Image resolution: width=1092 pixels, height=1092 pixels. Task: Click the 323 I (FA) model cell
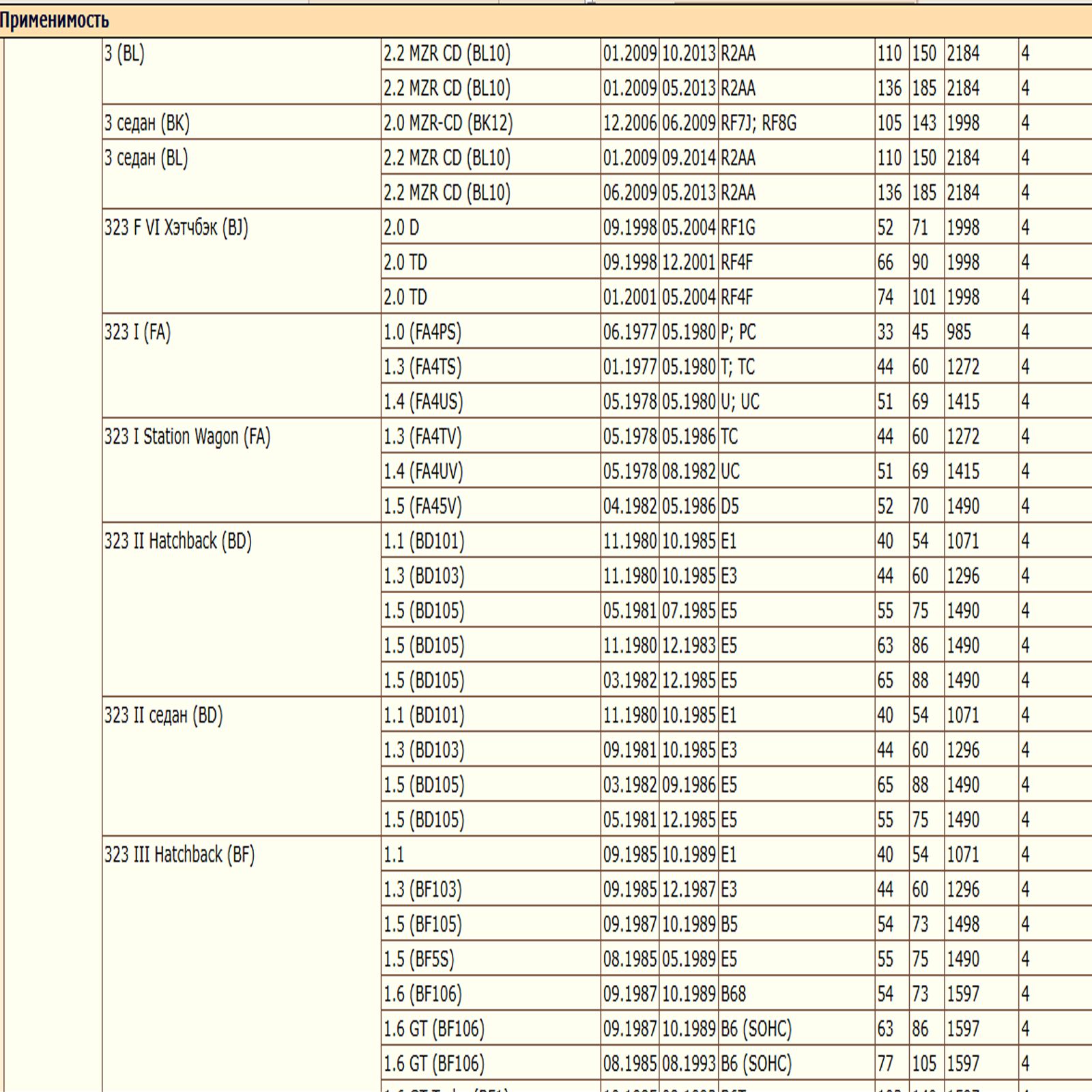(x=137, y=332)
